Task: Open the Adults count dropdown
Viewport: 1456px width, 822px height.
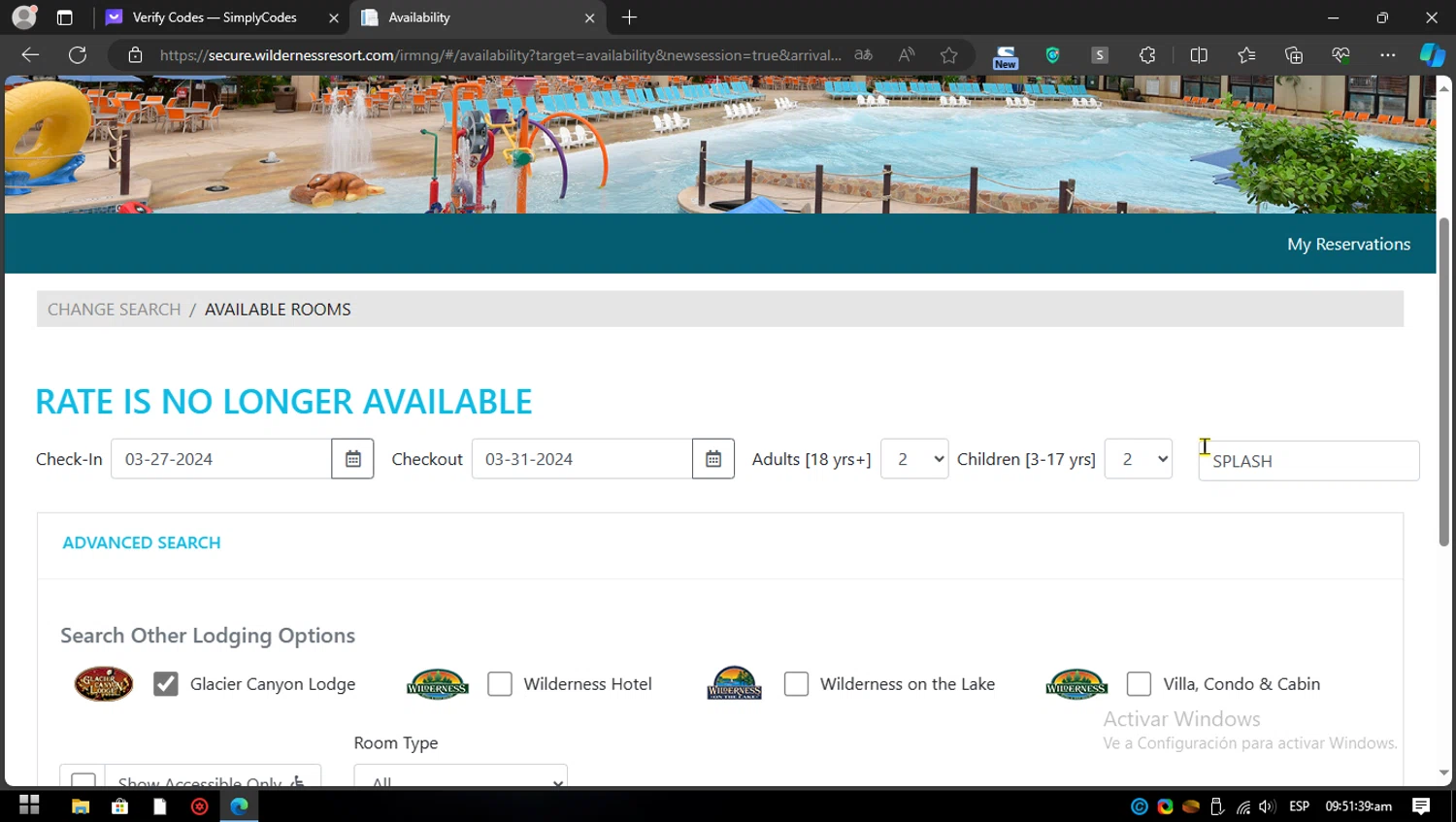Action: pos(914,459)
